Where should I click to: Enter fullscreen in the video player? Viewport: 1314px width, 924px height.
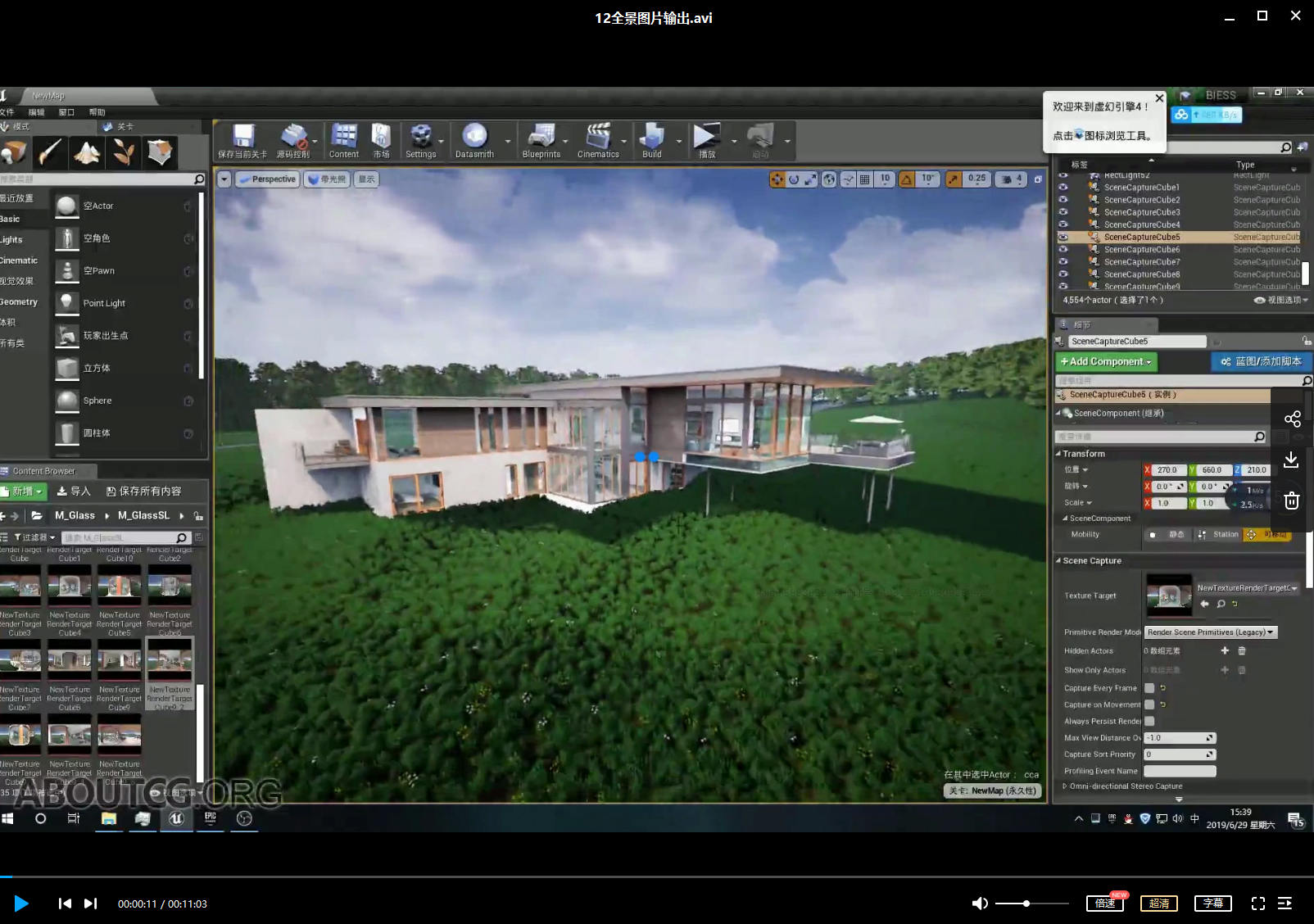(x=1257, y=904)
